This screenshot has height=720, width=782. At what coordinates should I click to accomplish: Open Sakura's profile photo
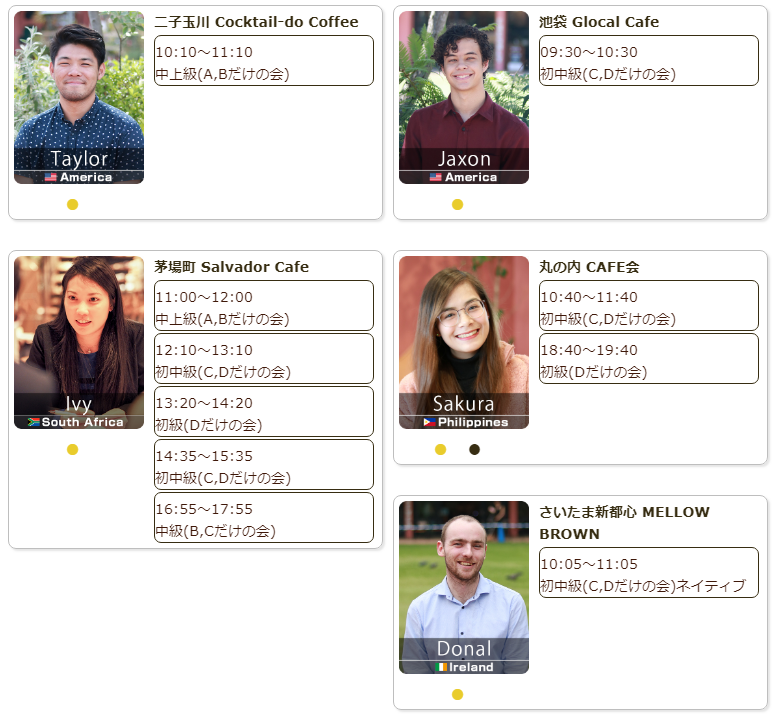coord(464,343)
